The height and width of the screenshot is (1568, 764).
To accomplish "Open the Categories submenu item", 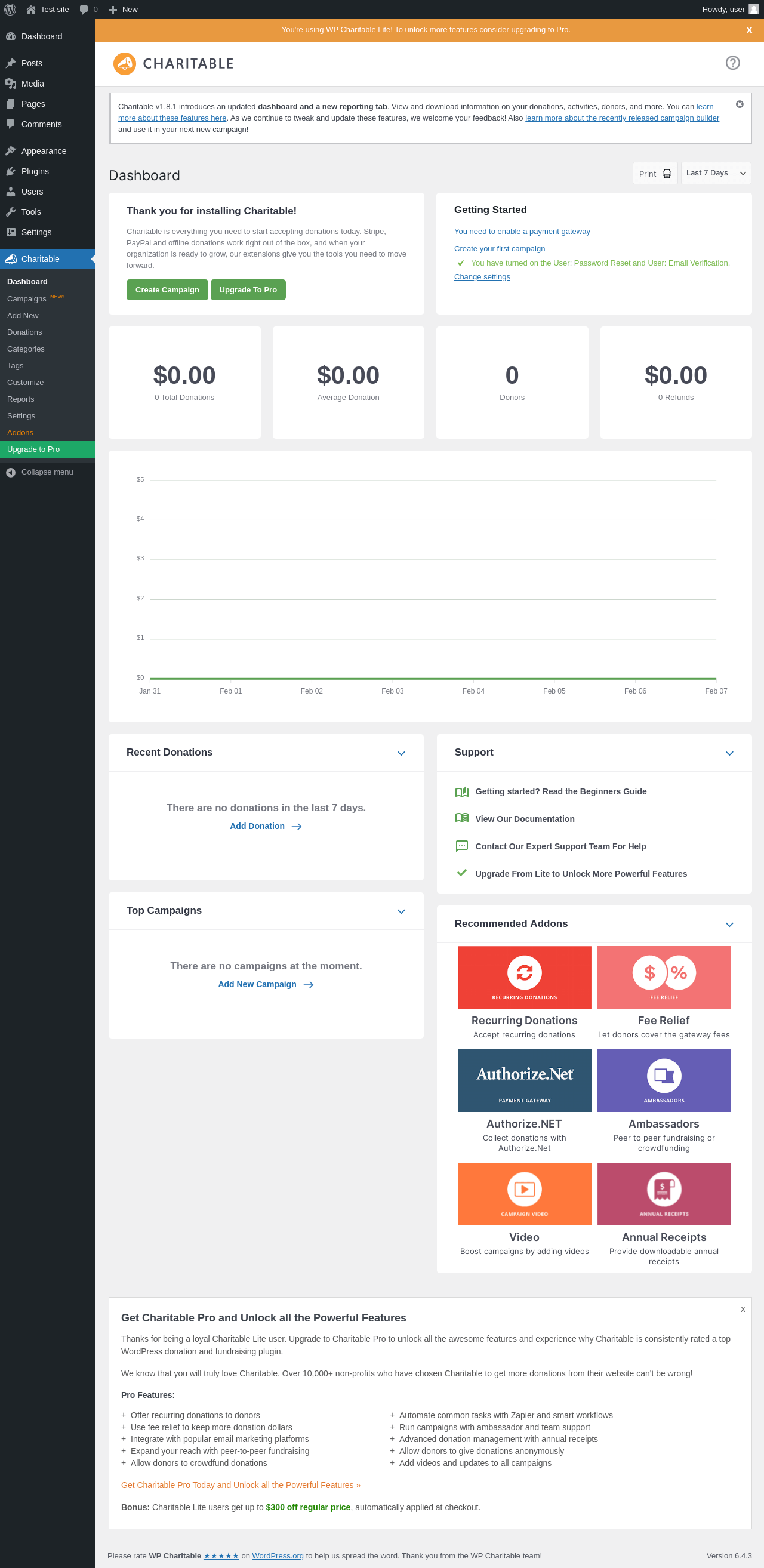I will tap(48, 349).
